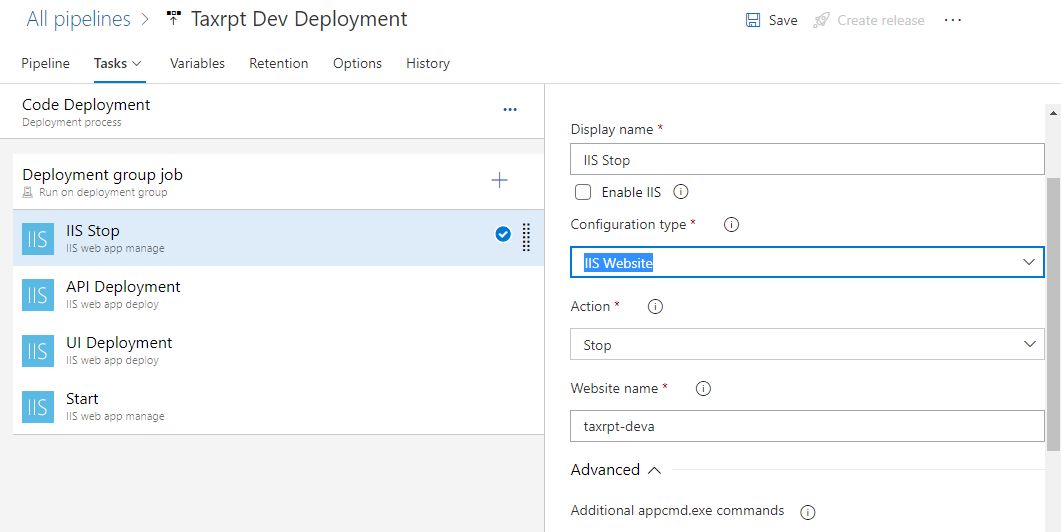Open the Action dropdown set to Stop
This screenshot has width=1061, height=532.
(807, 345)
